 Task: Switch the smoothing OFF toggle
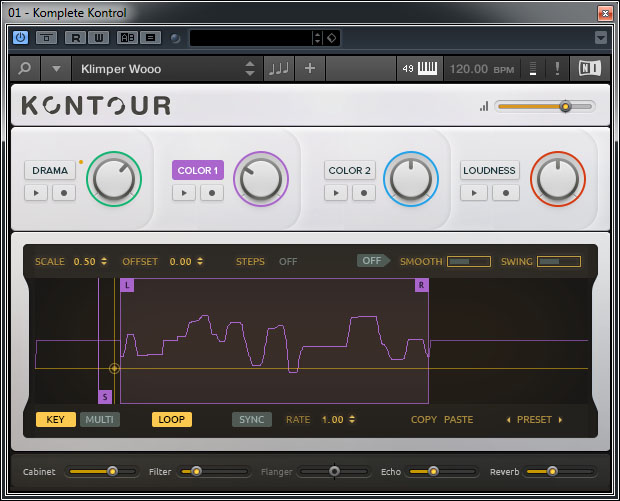point(373,261)
